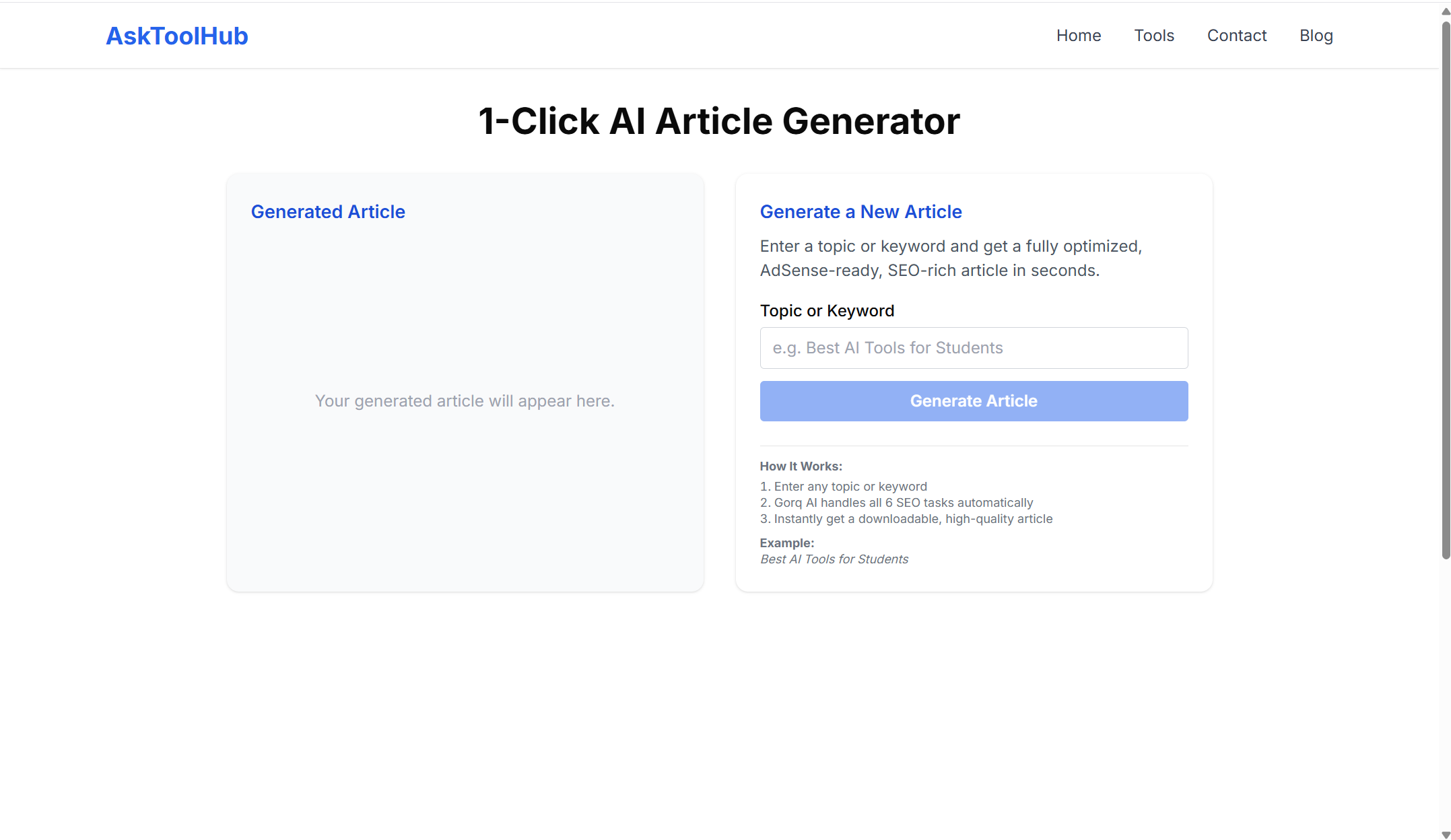Click the 1-Click AI Article Generator title
This screenshot has width=1451, height=840.
718,121
